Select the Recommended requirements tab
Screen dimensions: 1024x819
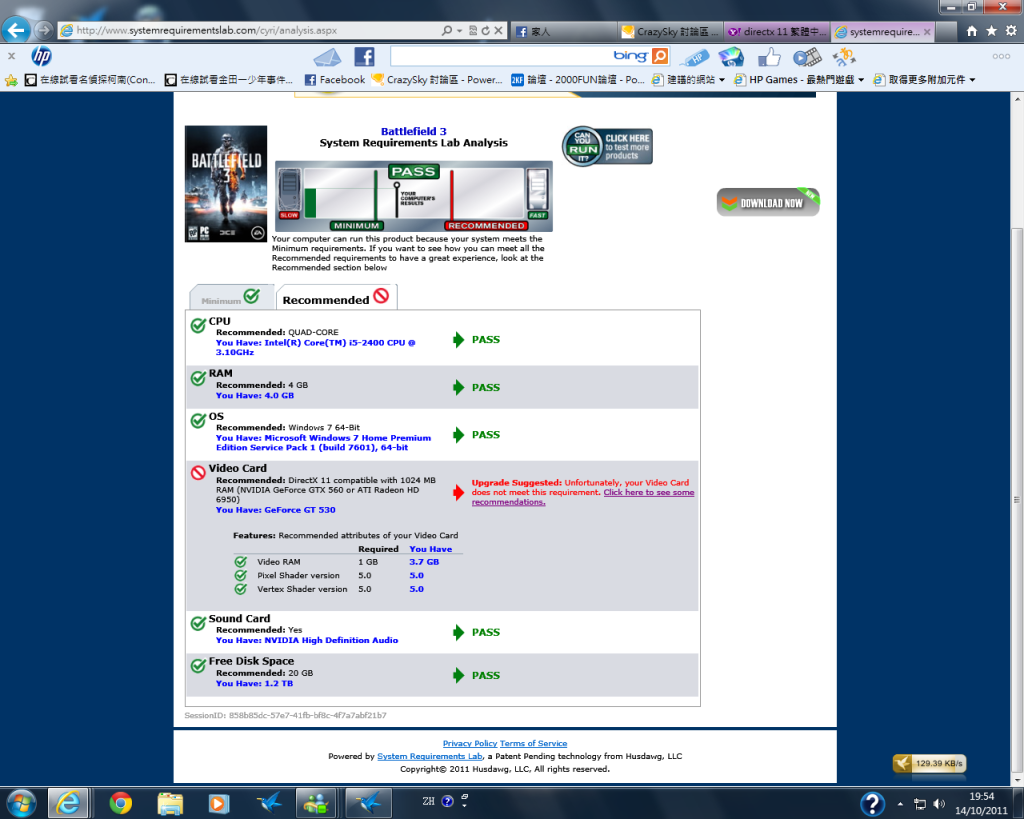335,298
